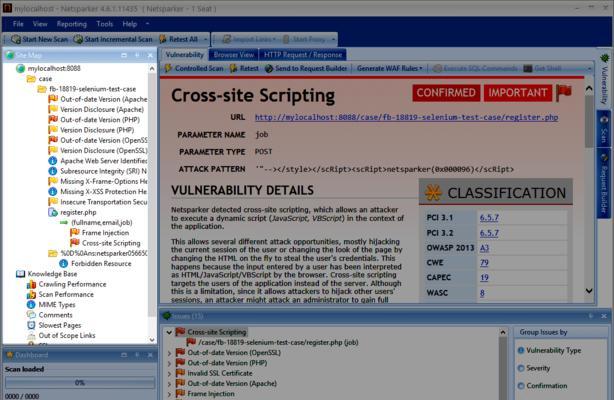
Task: Expand the Frame Injection issue group
Action: tap(169, 394)
